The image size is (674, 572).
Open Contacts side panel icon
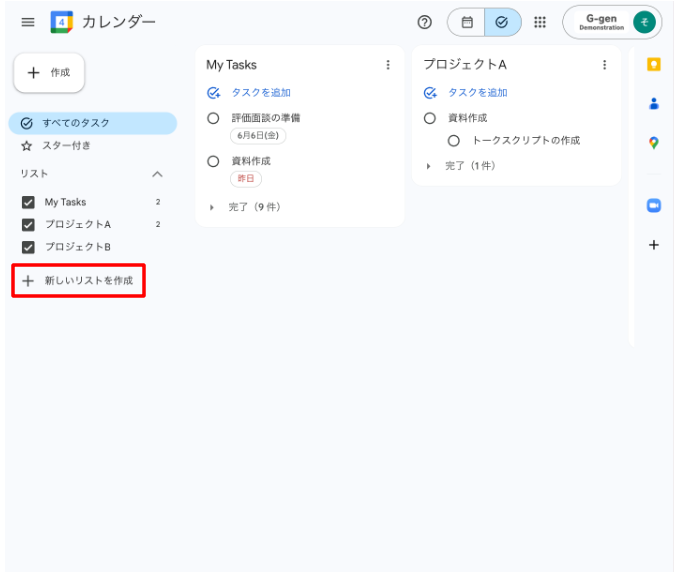[654, 104]
